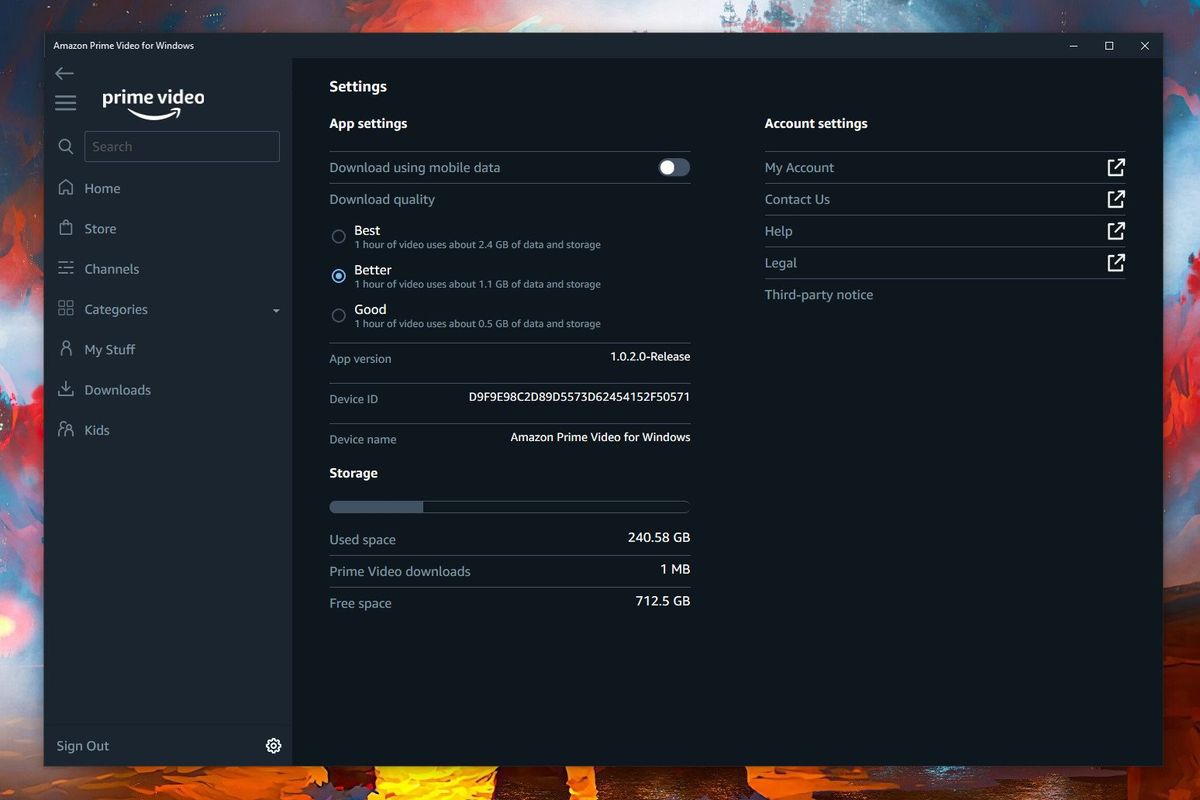Click Used space value 240.58 GB

659,537
